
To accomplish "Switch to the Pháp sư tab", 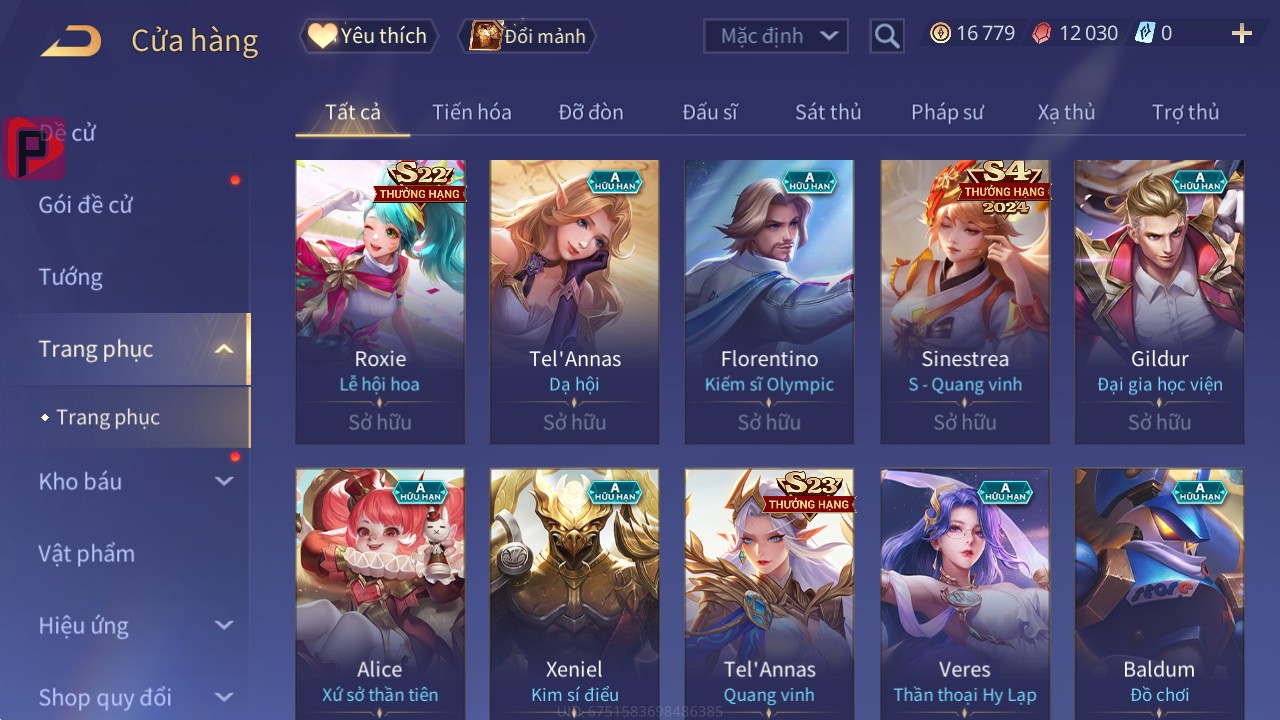I will click(x=947, y=112).
